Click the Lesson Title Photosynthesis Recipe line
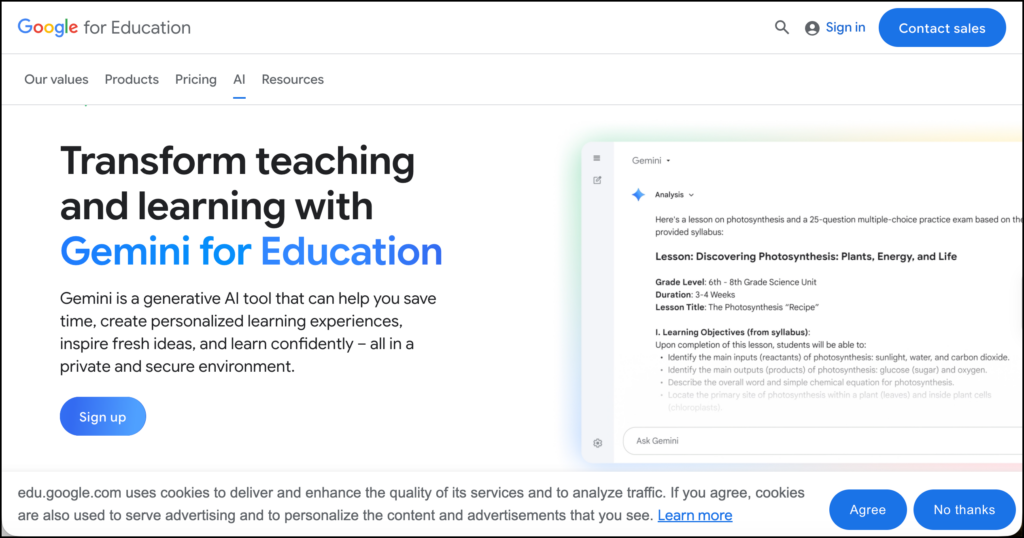 [737, 307]
